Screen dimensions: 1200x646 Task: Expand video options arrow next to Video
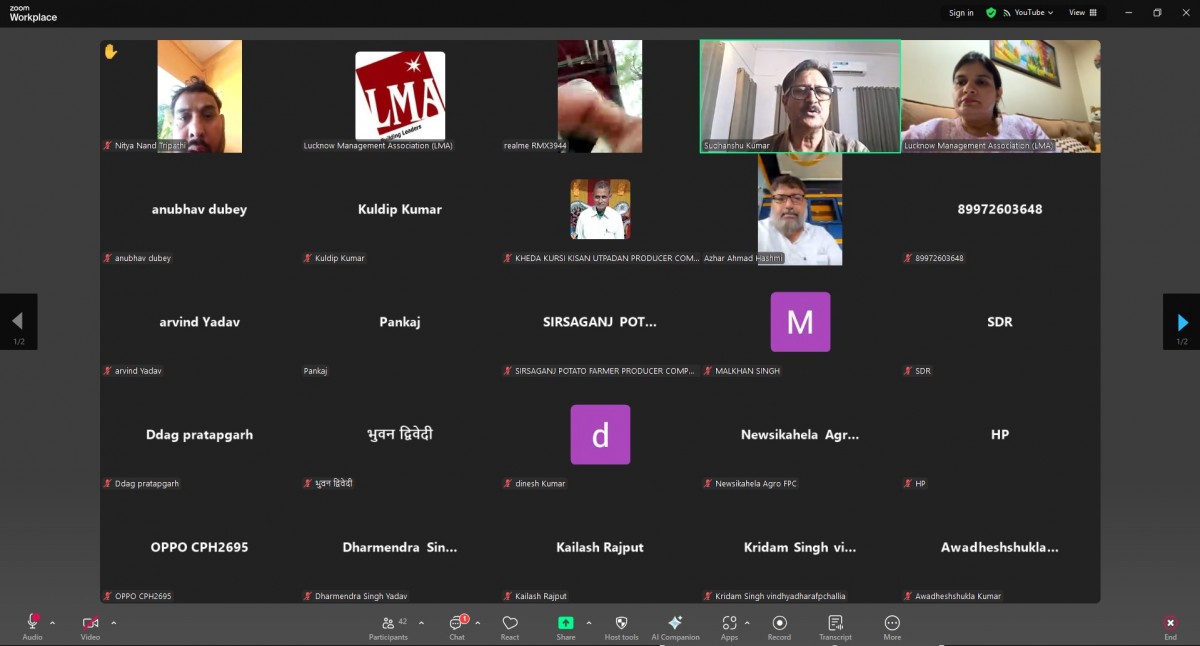pyautogui.click(x=113, y=622)
